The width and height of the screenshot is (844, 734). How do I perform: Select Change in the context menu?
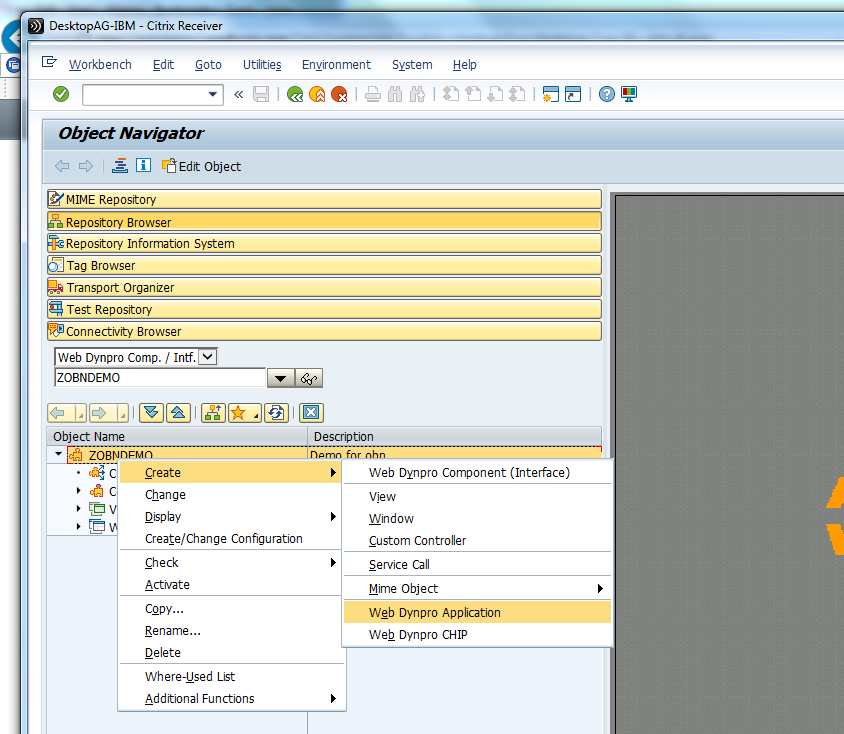tap(230, 495)
